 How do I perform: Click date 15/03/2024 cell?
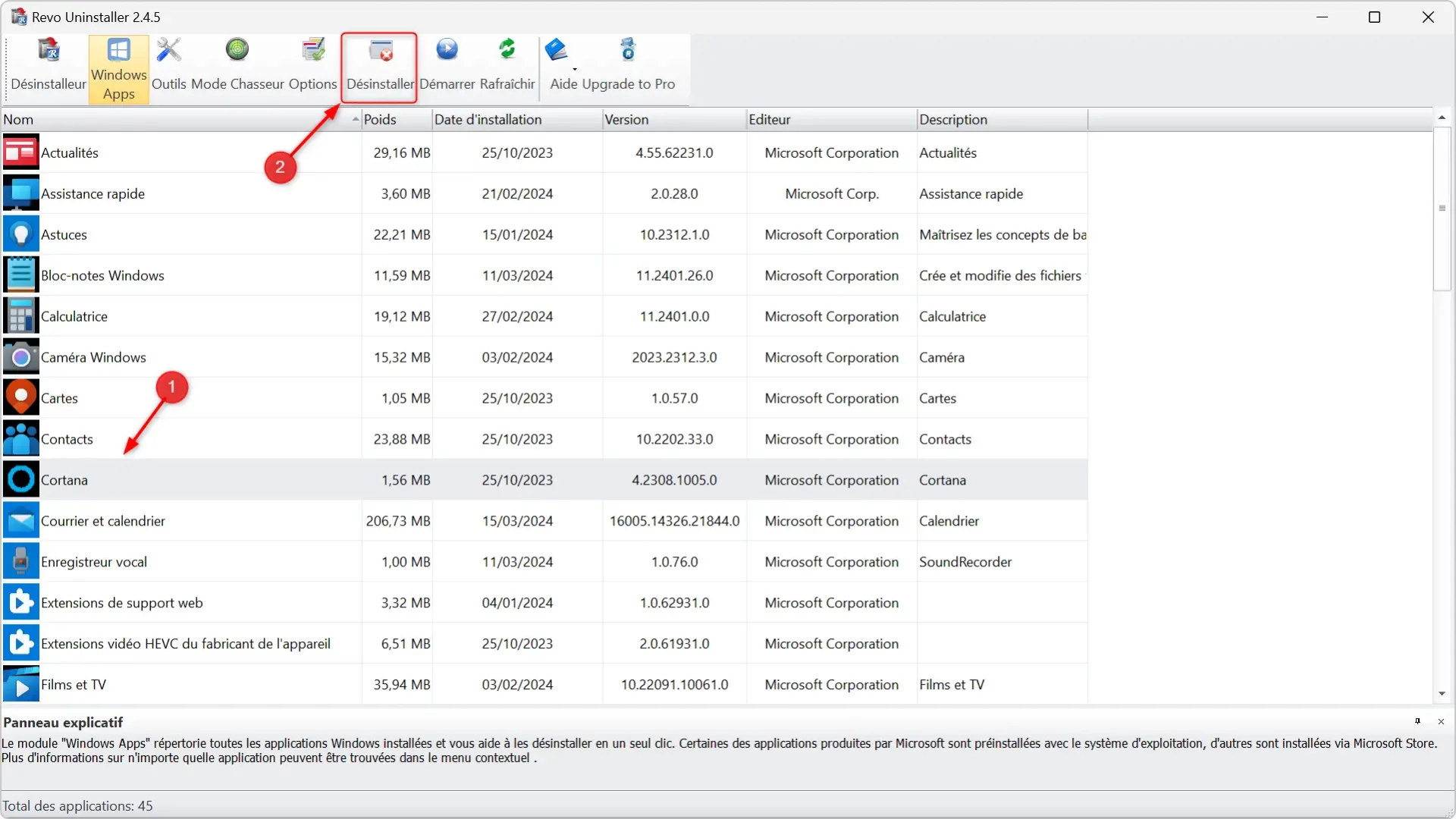coord(517,521)
